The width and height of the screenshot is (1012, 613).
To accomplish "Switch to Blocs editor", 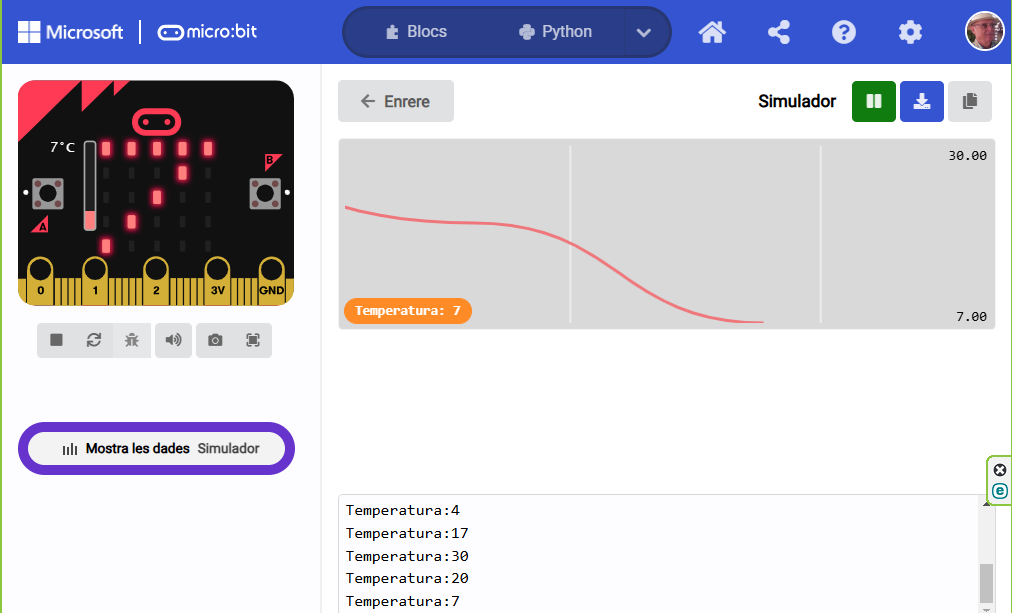I will (x=416, y=32).
